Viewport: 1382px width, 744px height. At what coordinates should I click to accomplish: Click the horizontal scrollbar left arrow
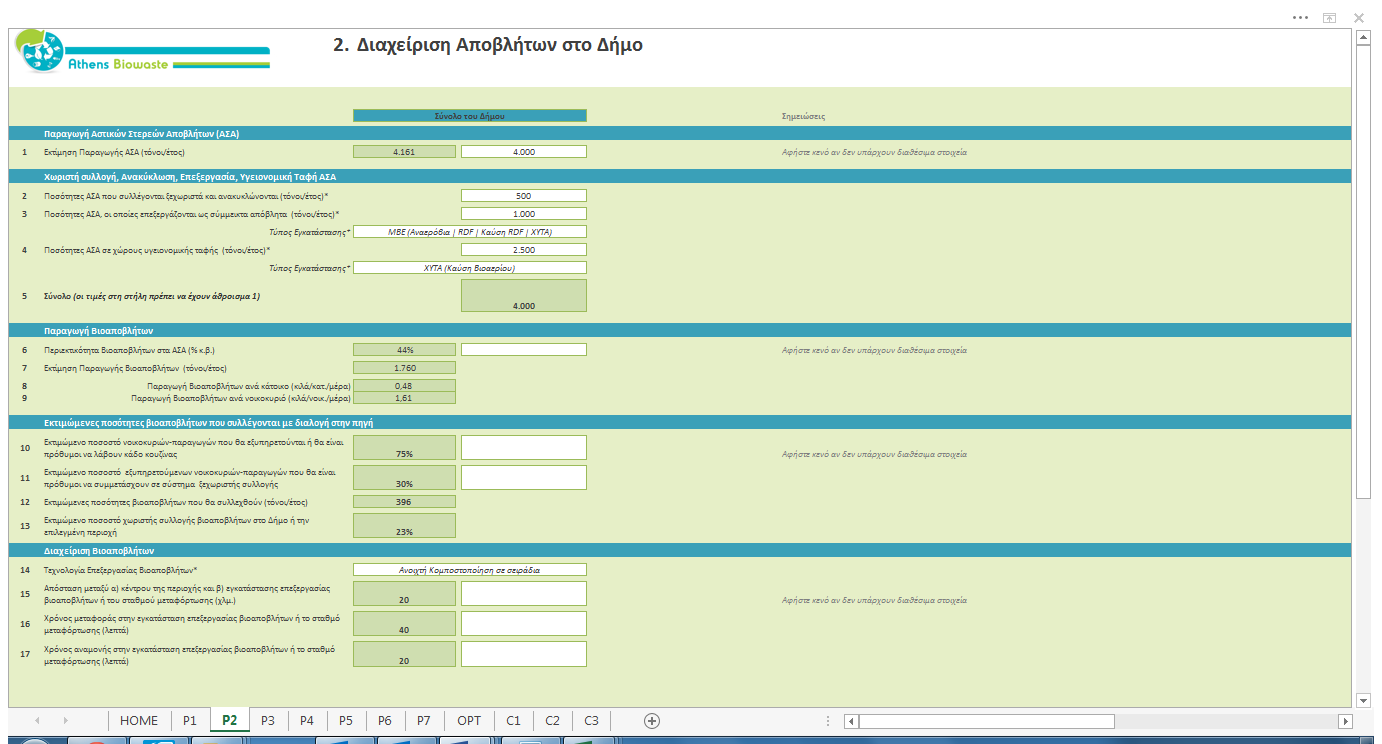pos(851,721)
